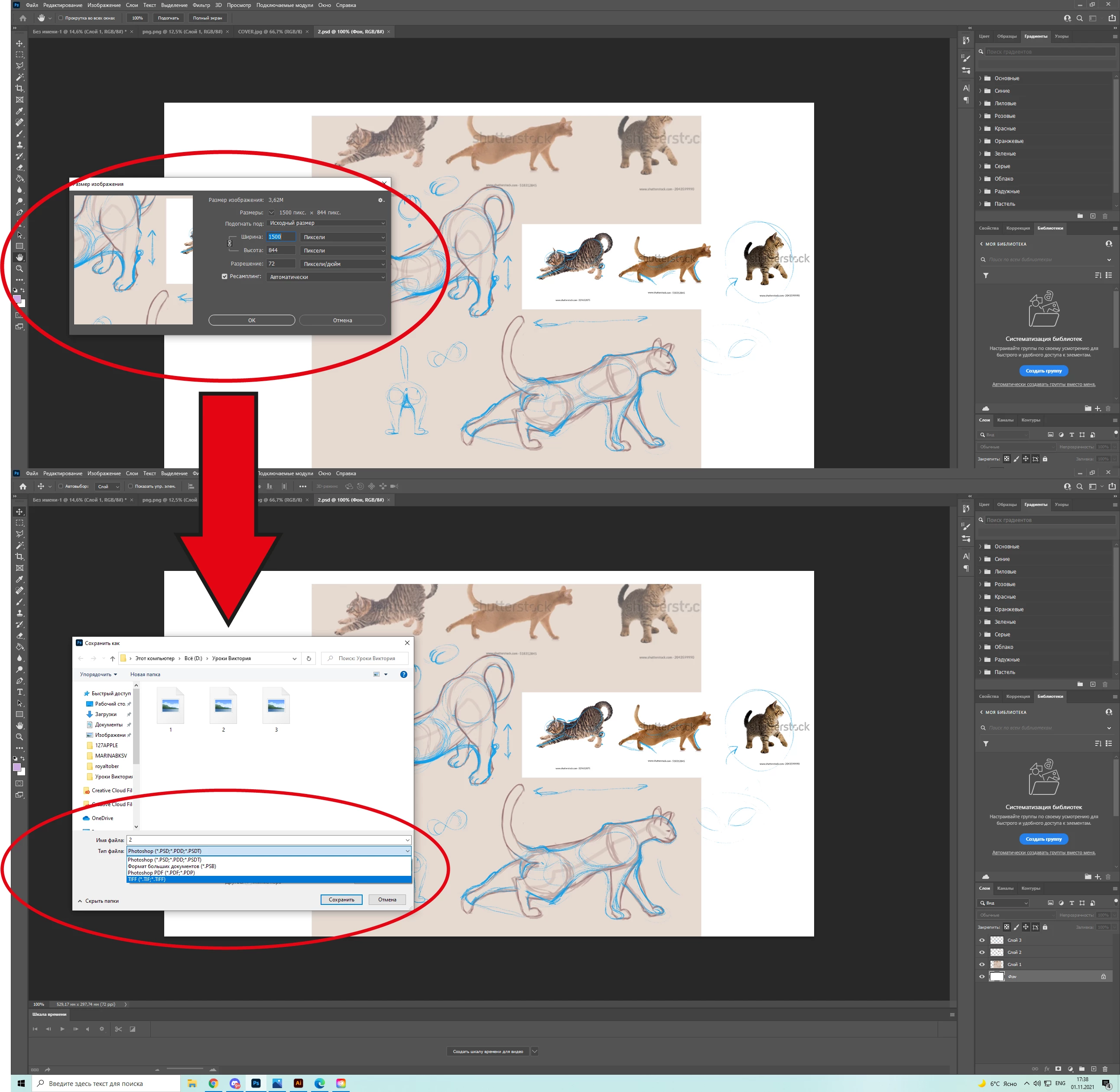This screenshot has height=1092, width=1120.
Task: Click the delete layer trash icon in Layers panel
Action: (x=1104, y=1069)
